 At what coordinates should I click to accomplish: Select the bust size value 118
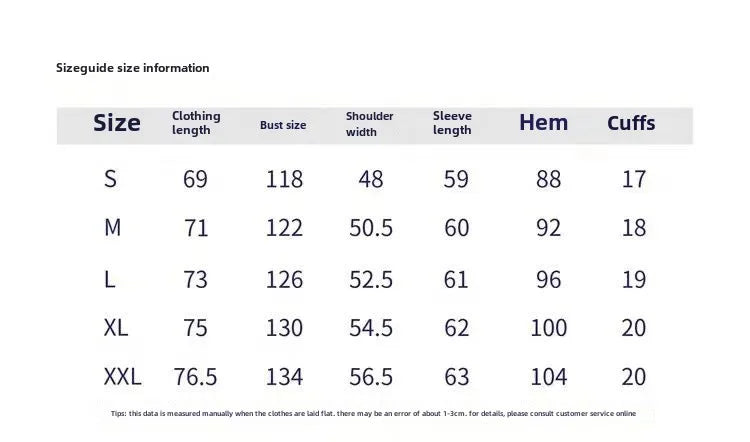(x=284, y=179)
